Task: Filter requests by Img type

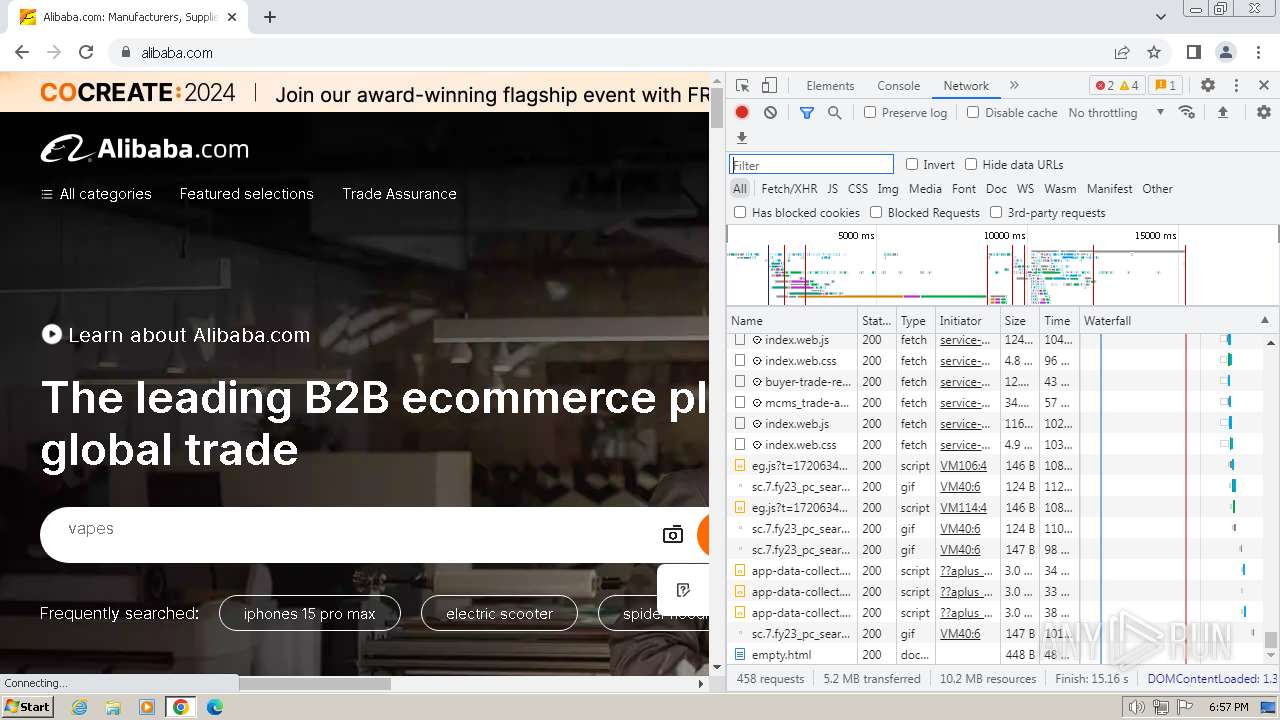Action: click(887, 189)
